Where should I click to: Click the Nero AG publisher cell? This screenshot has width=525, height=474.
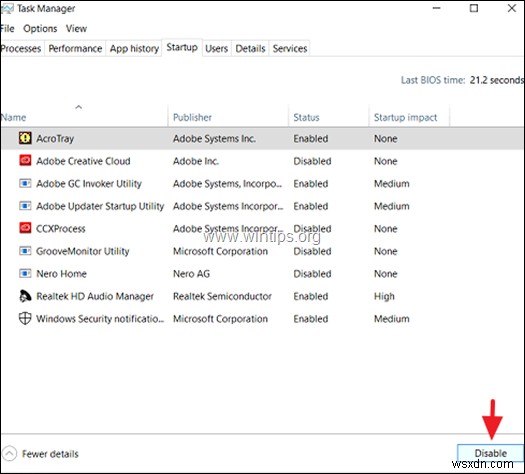(x=192, y=274)
